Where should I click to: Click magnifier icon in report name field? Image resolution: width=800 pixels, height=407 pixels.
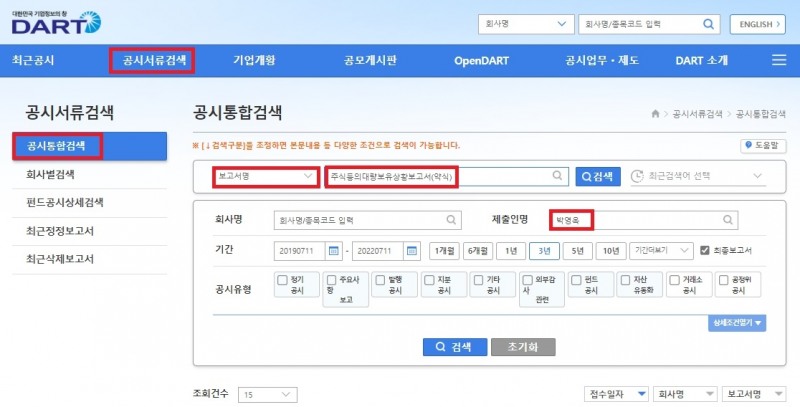[x=557, y=175]
